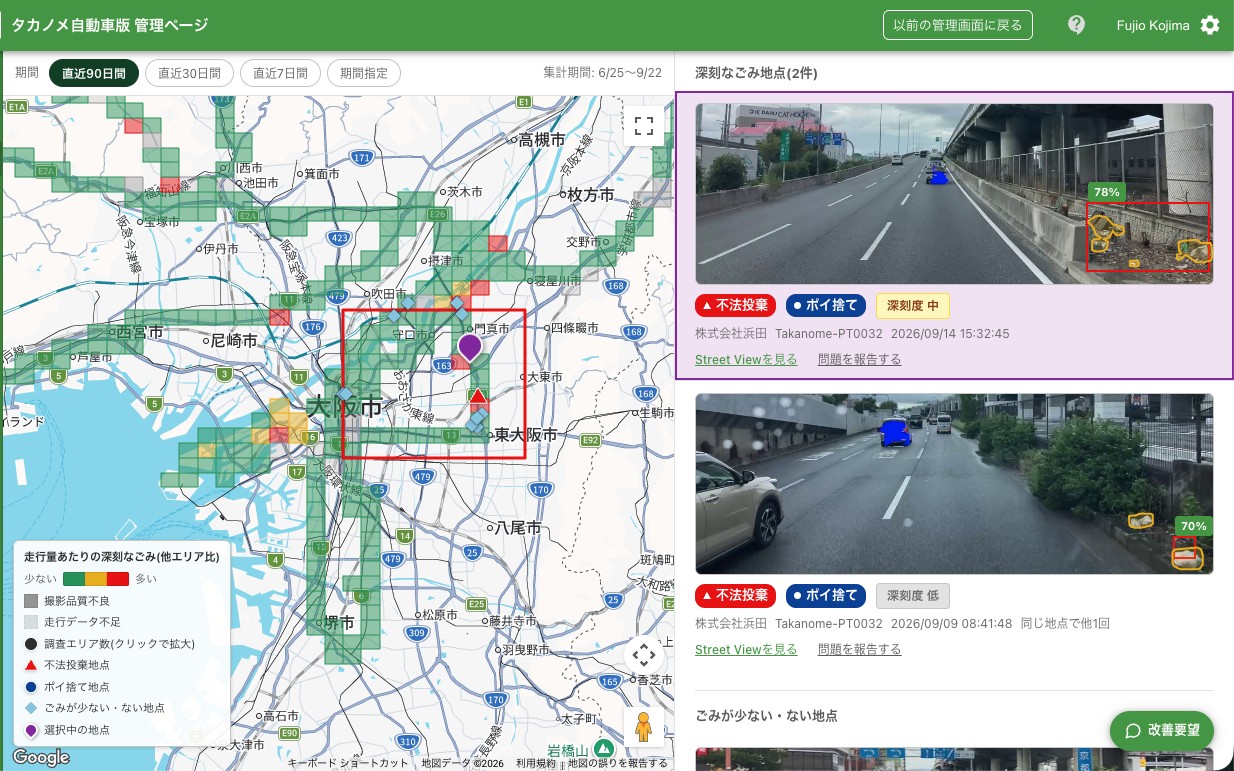Open the highway litter photo with 78% detection
The width and height of the screenshot is (1234, 771).
[x=954, y=194]
